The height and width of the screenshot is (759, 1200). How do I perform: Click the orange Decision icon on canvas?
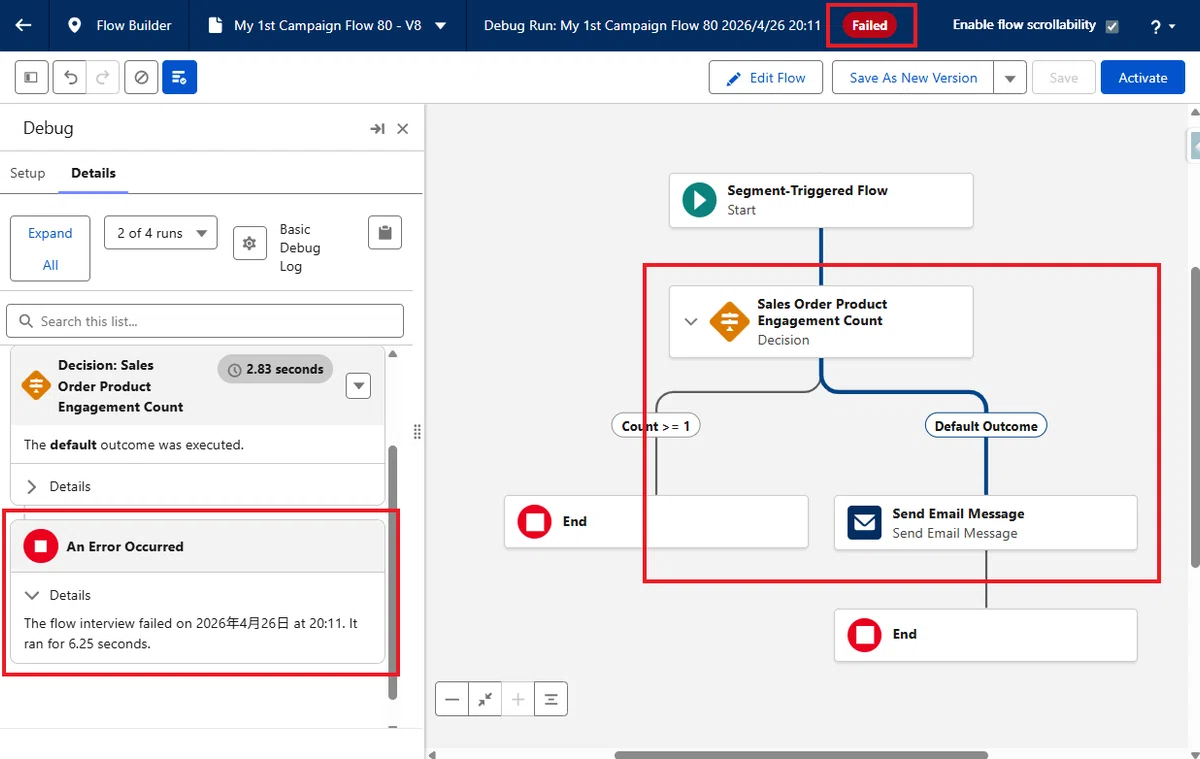coord(729,322)
